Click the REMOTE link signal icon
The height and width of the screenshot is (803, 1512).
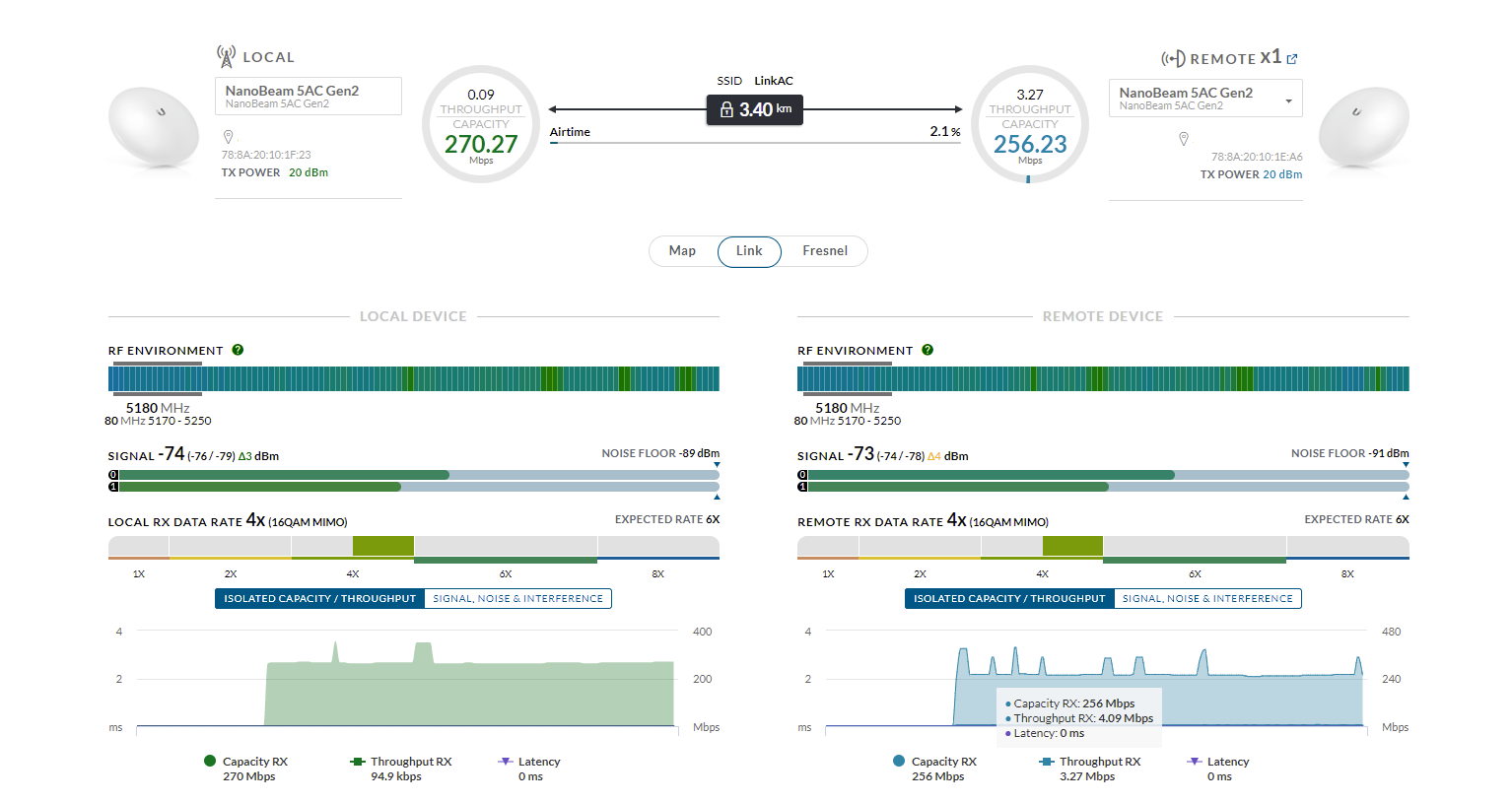coord(1173,59)
